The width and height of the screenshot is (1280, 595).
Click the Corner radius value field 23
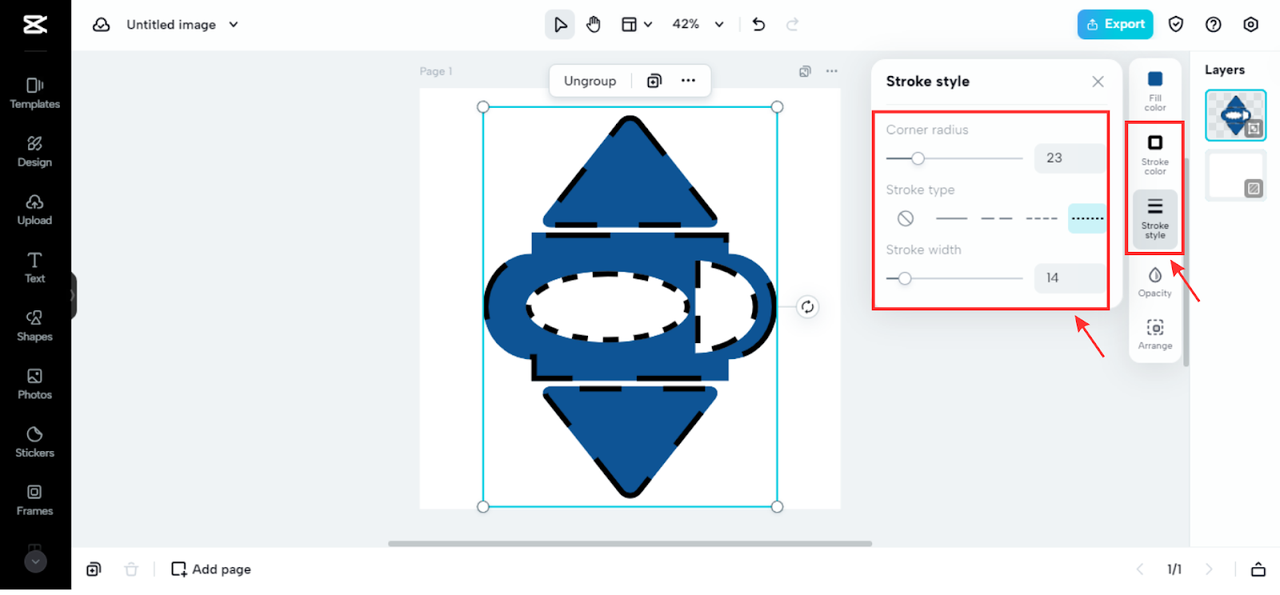click(1069, 158)
